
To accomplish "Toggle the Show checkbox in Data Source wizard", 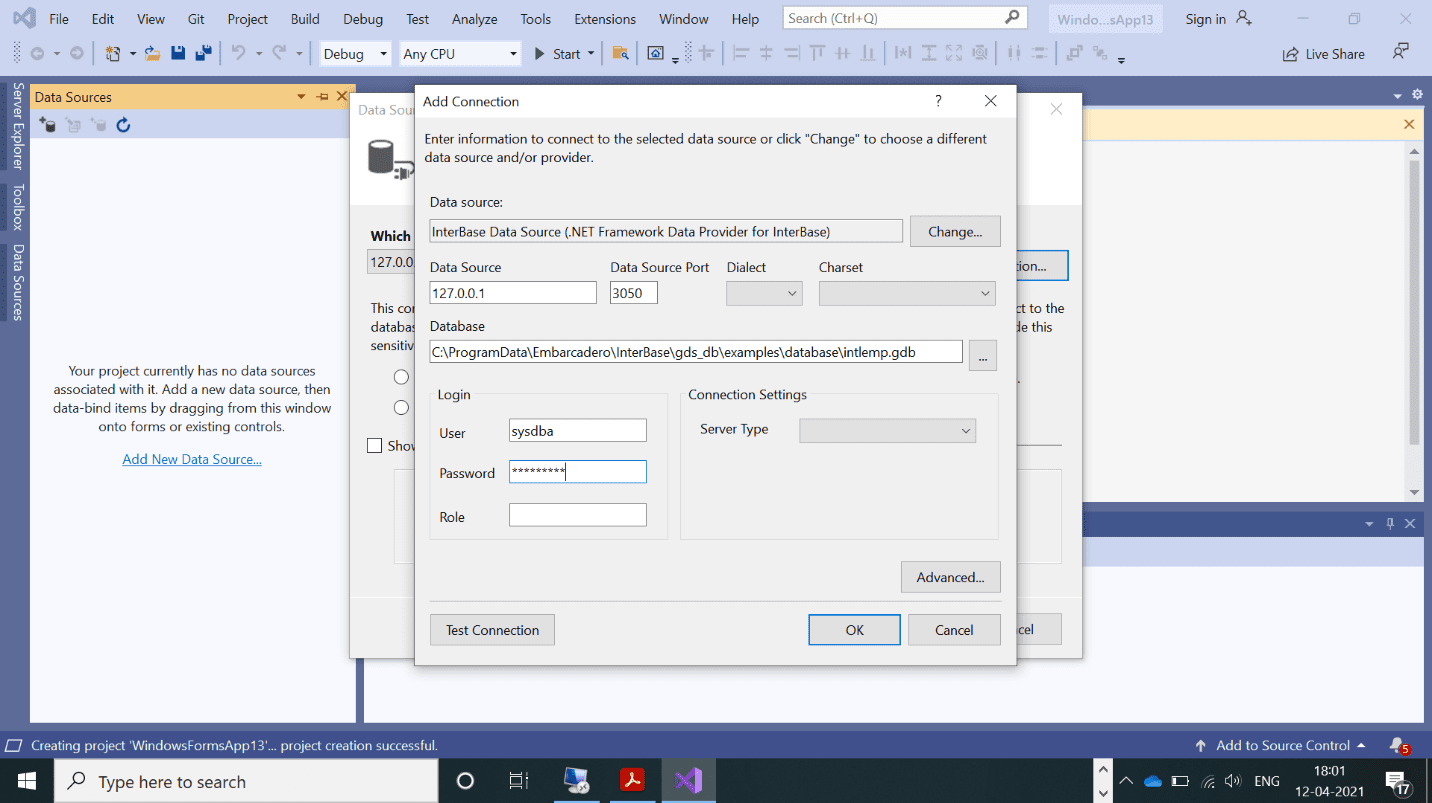I will (374, 446).
